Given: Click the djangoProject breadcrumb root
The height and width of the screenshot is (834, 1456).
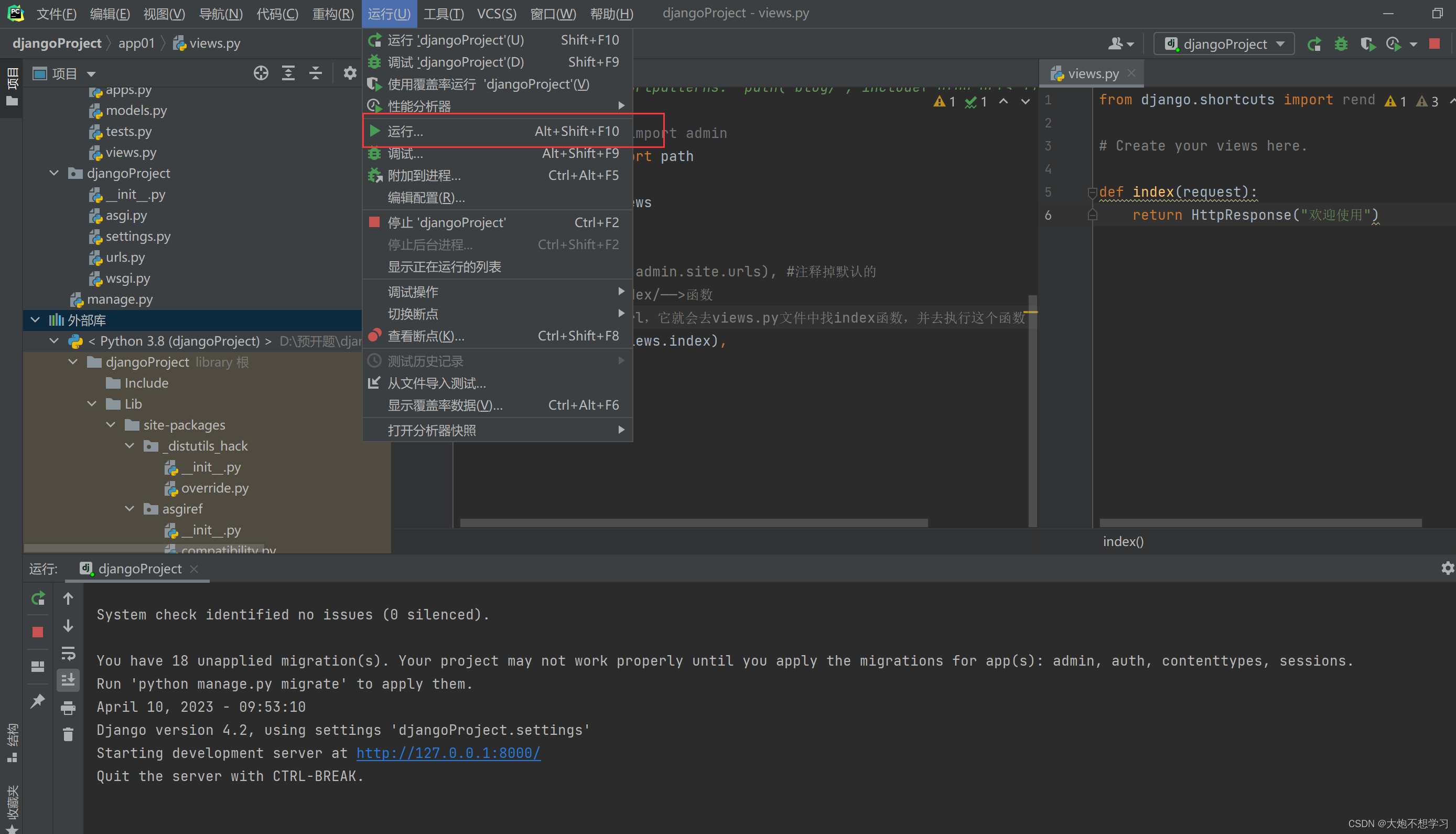Looking at the screenshot, I should pos(57,43).
